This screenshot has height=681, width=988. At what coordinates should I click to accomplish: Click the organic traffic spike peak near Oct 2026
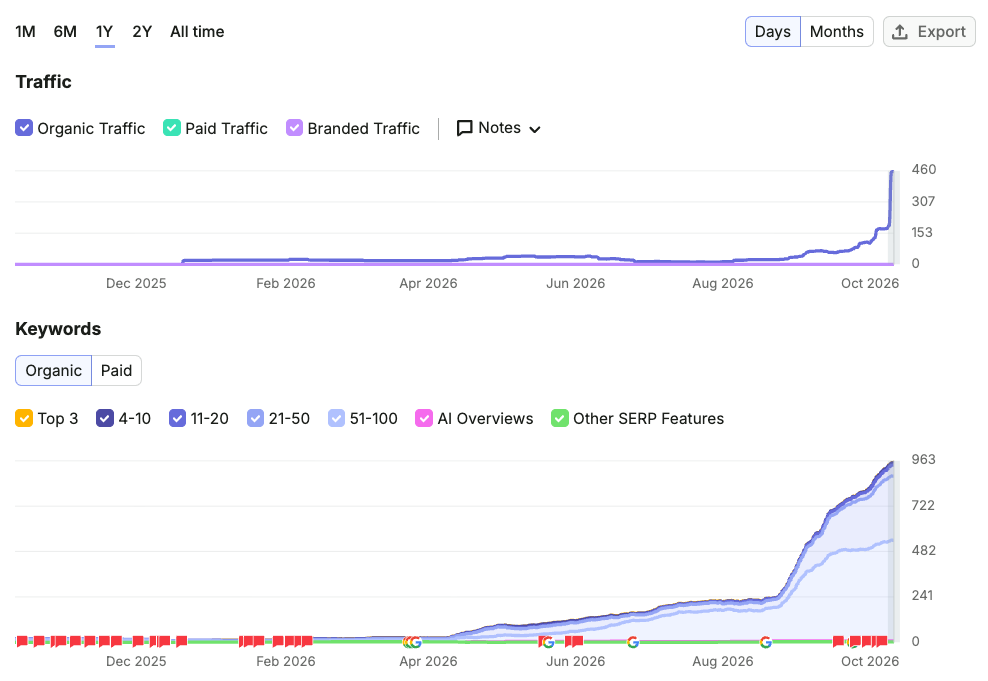point(892,171)
